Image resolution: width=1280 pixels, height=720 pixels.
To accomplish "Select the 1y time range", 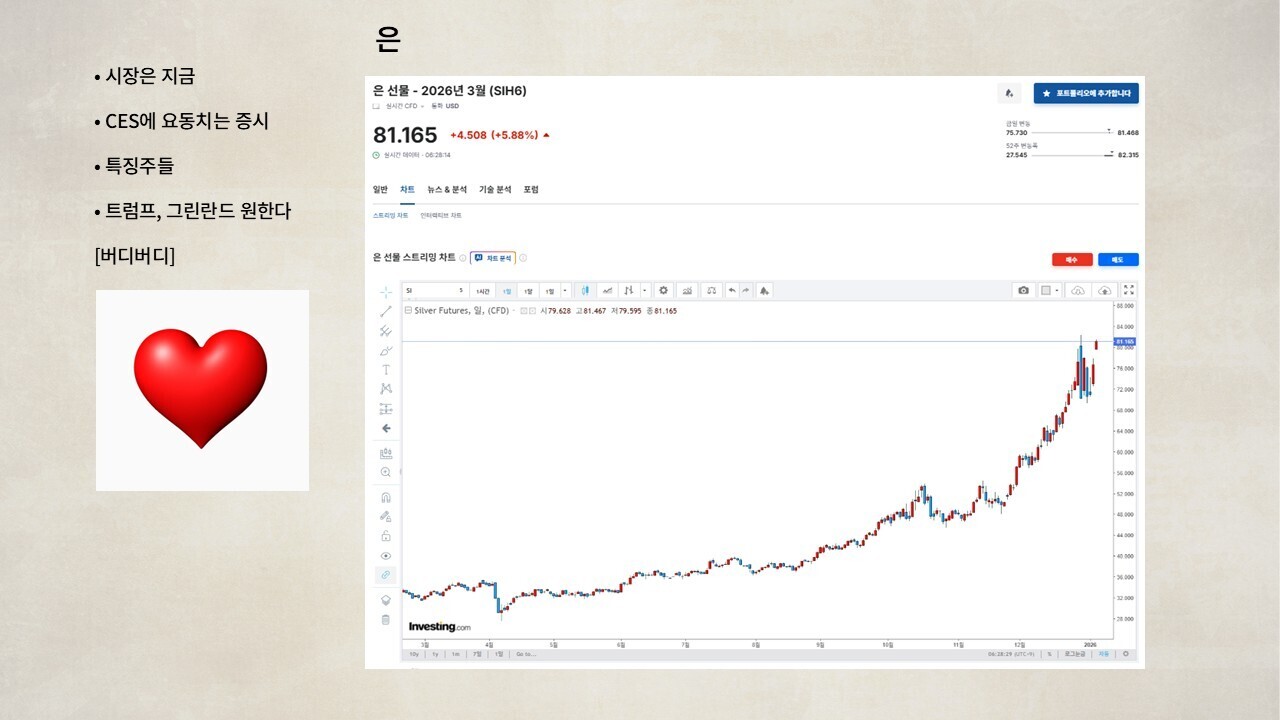I will [x=435, y=654].
